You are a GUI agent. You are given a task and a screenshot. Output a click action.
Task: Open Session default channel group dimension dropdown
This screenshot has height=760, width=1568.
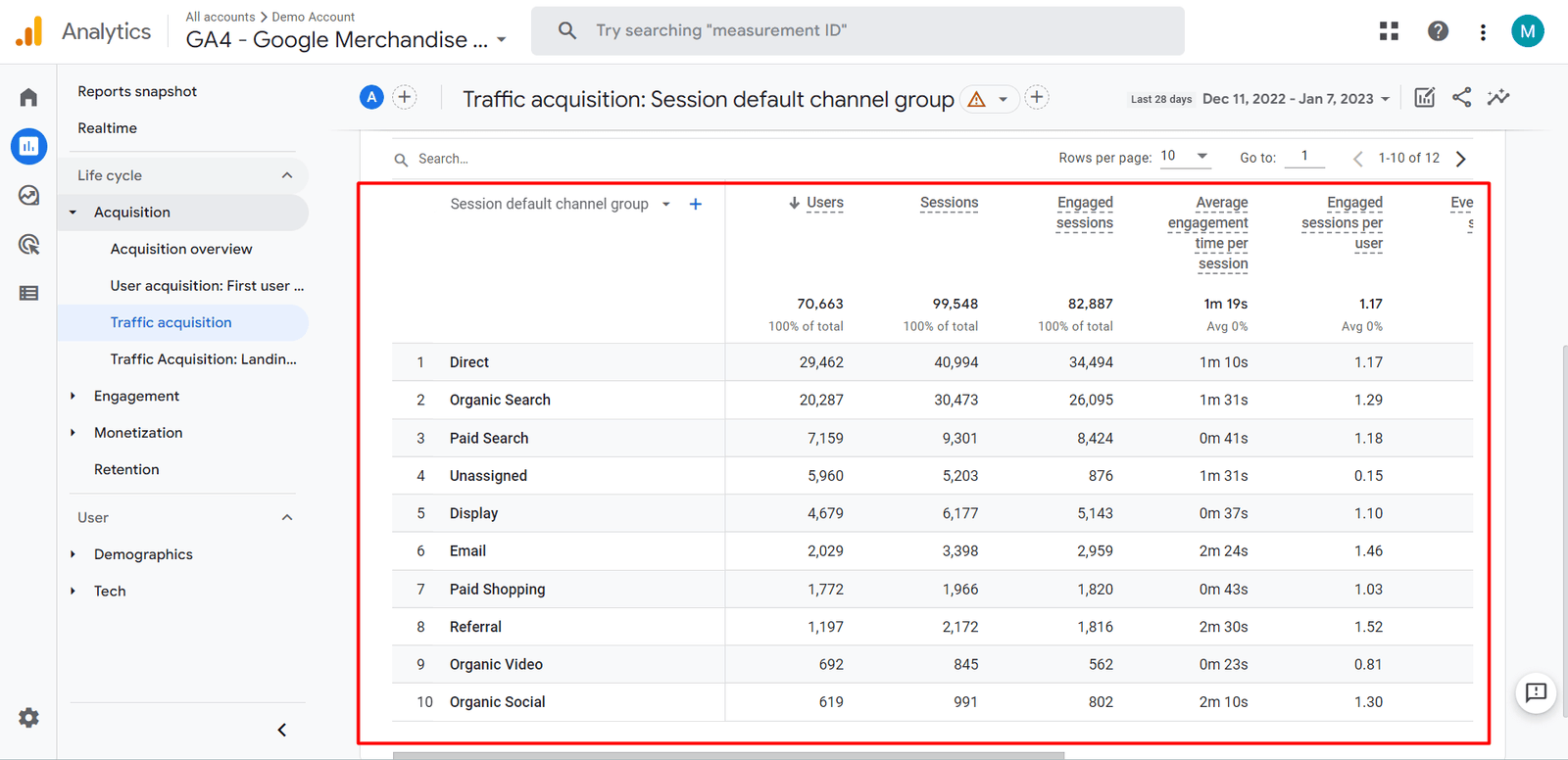(666, 204)
